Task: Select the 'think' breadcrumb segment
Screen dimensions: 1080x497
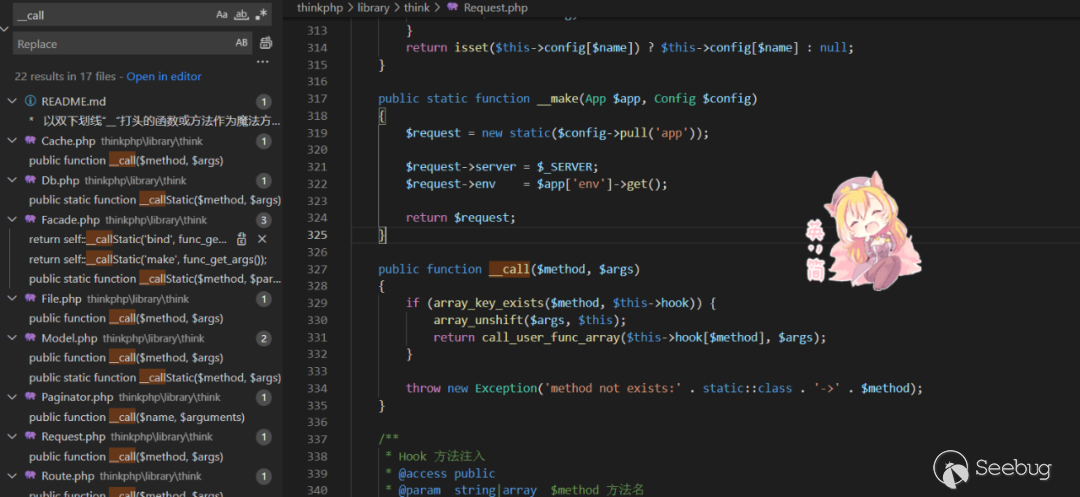Action: 416,8
